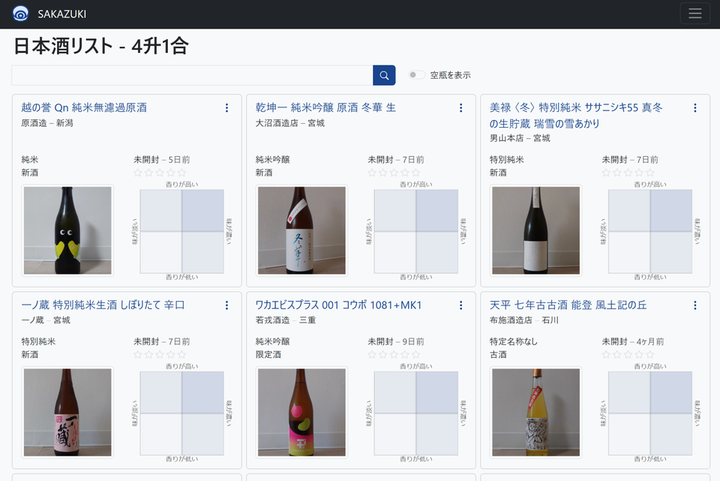Click the 男山本店 – 宮城 brewery text
720x481 pixels.
tap(520, 138)
